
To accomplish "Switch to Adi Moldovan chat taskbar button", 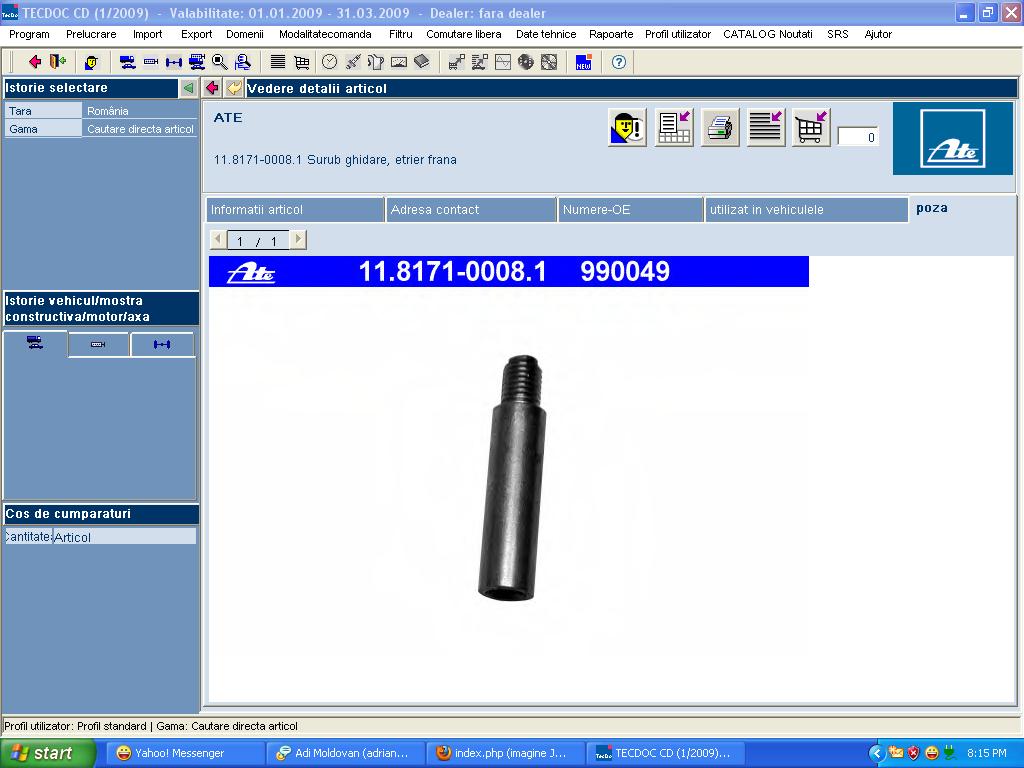I will (x=345, y=753).
